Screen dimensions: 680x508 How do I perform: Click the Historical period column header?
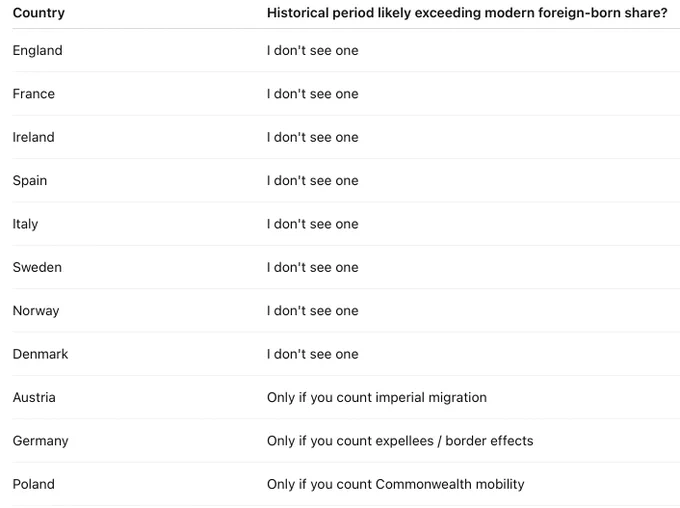pyautogui.click(x=467, y=13)
